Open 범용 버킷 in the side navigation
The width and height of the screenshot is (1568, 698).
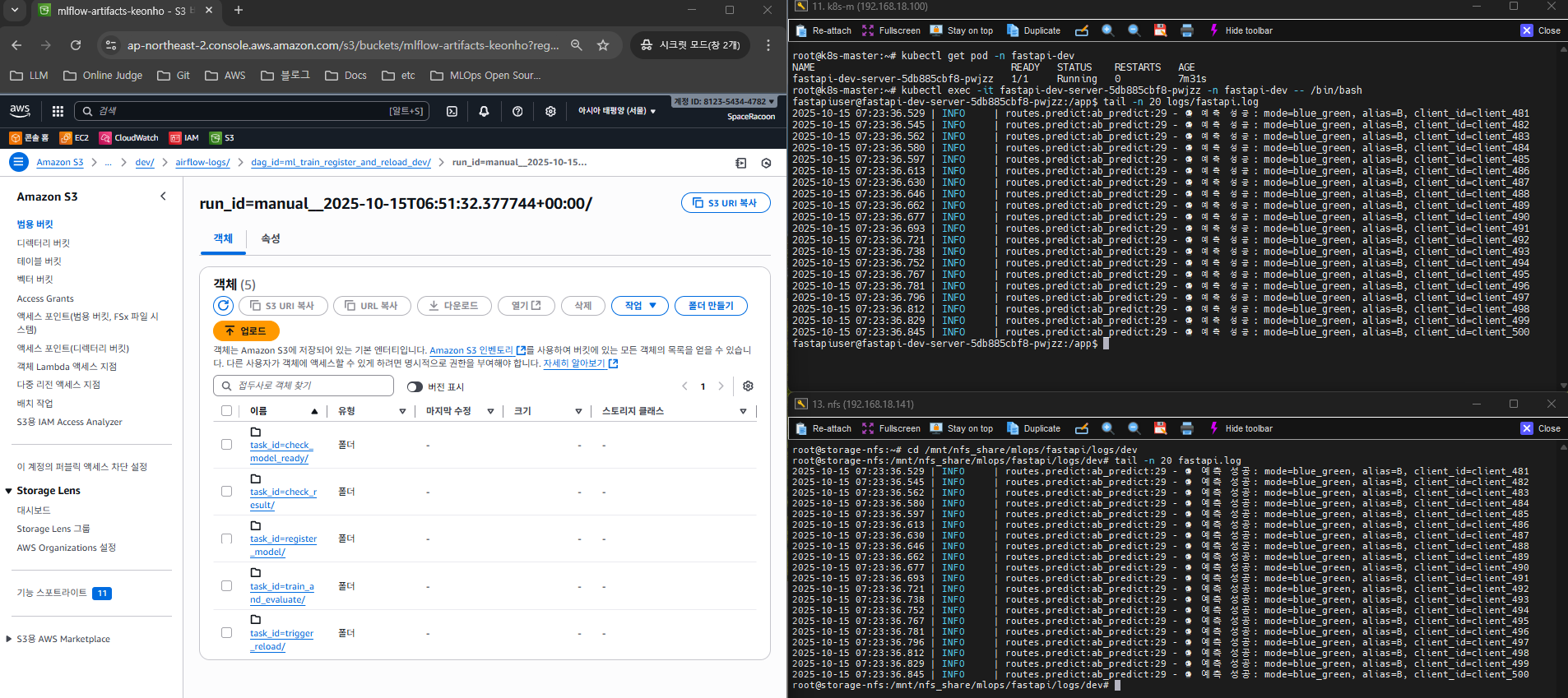tap(35, 224)
